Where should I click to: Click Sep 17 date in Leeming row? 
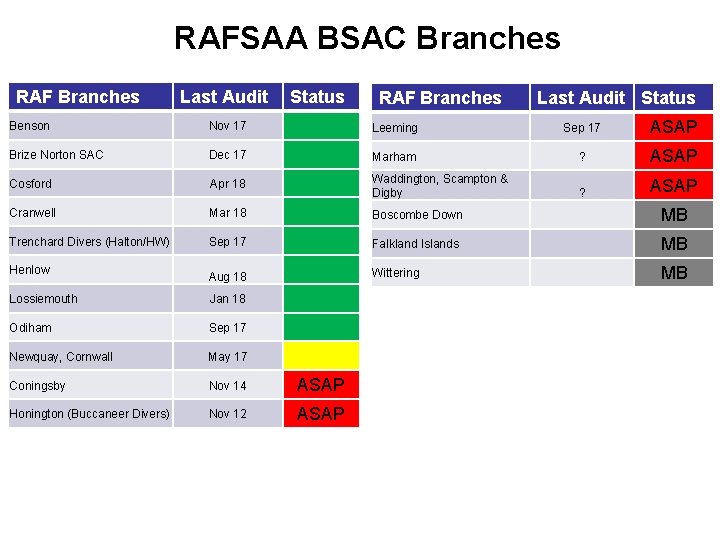click(582, 128)
